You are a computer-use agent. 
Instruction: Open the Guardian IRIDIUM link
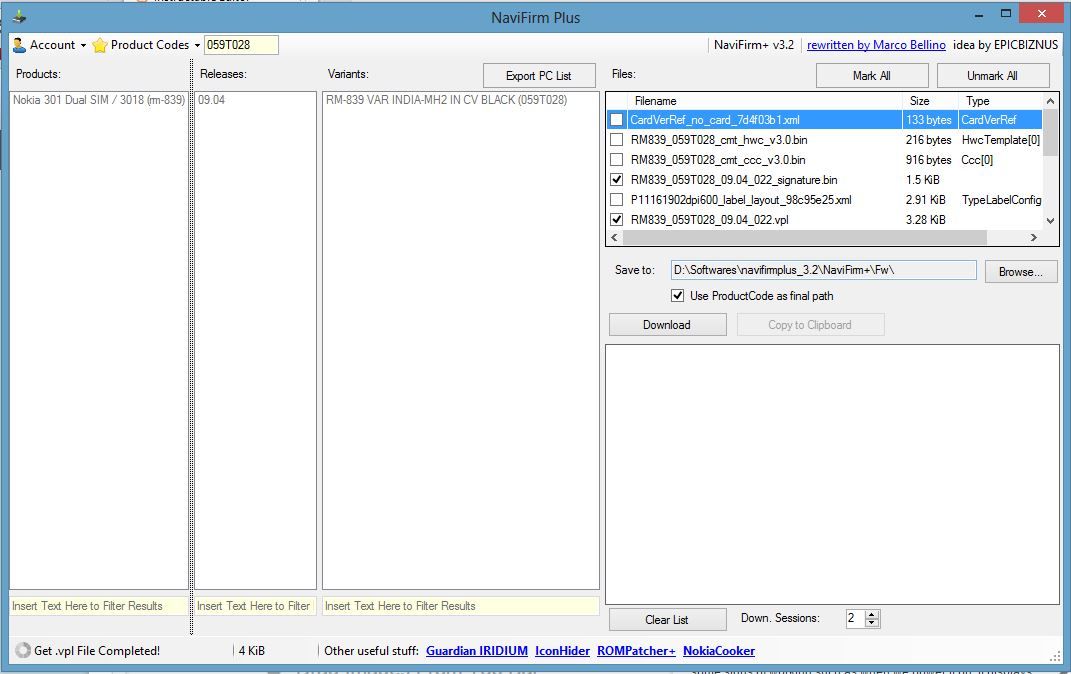pyautogui.click(x=477, y=651)
